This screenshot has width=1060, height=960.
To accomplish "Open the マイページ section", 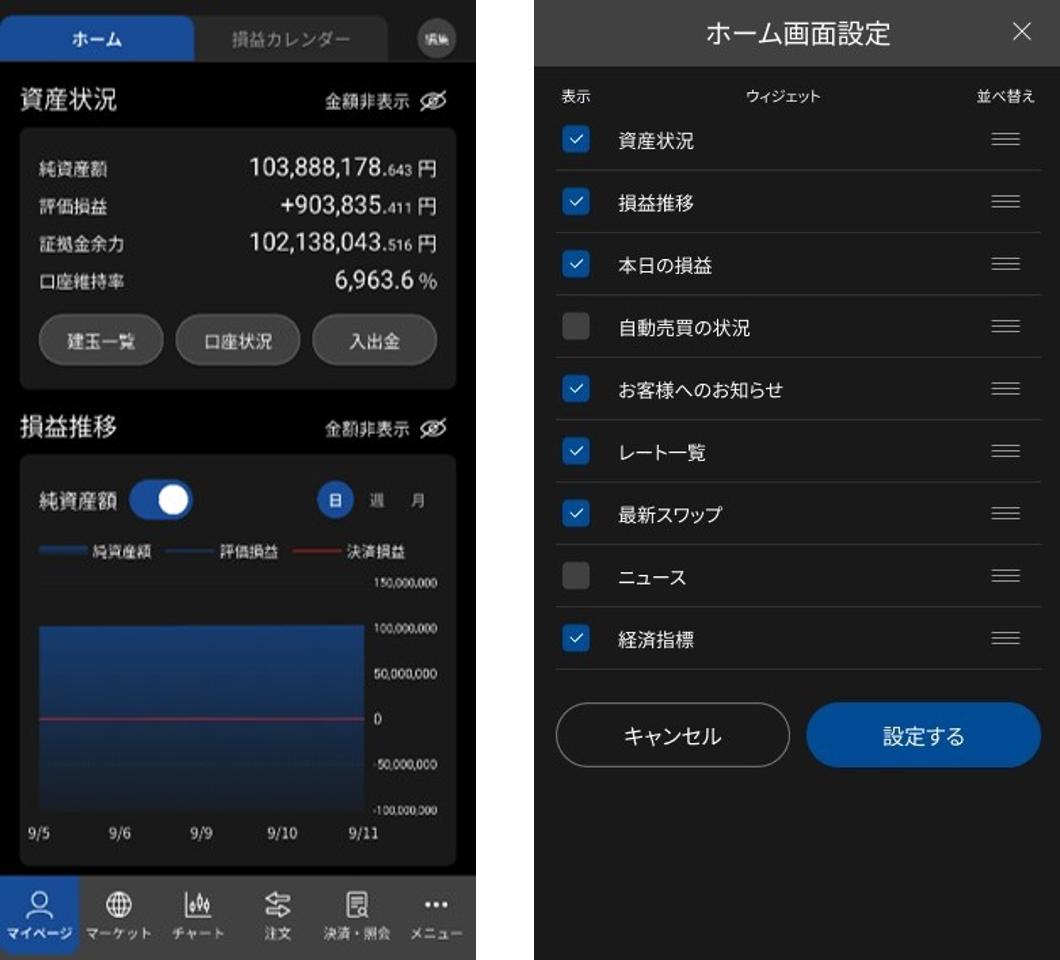I will coord(40,915).
